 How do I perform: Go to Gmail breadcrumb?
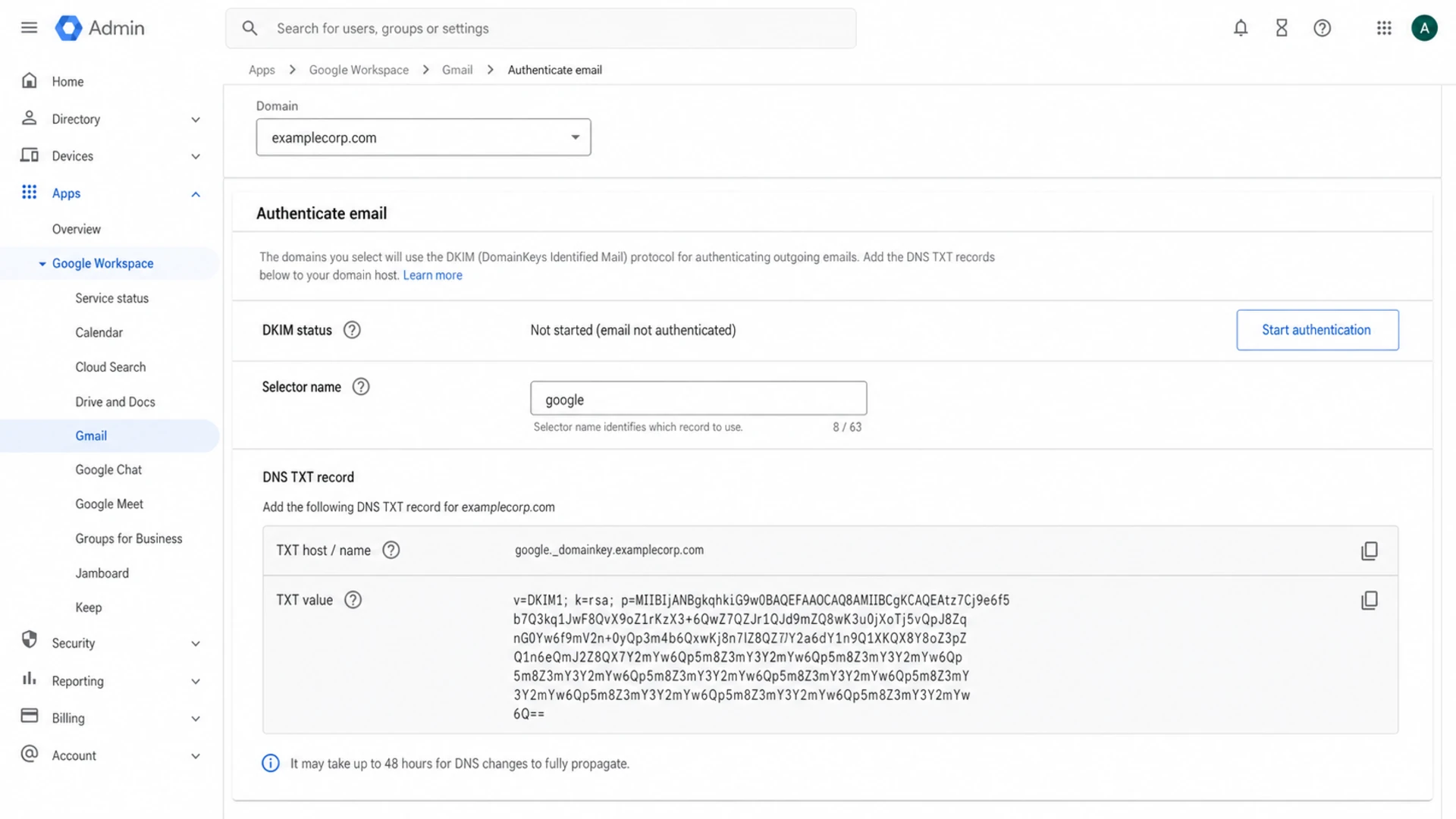[457, 70]
